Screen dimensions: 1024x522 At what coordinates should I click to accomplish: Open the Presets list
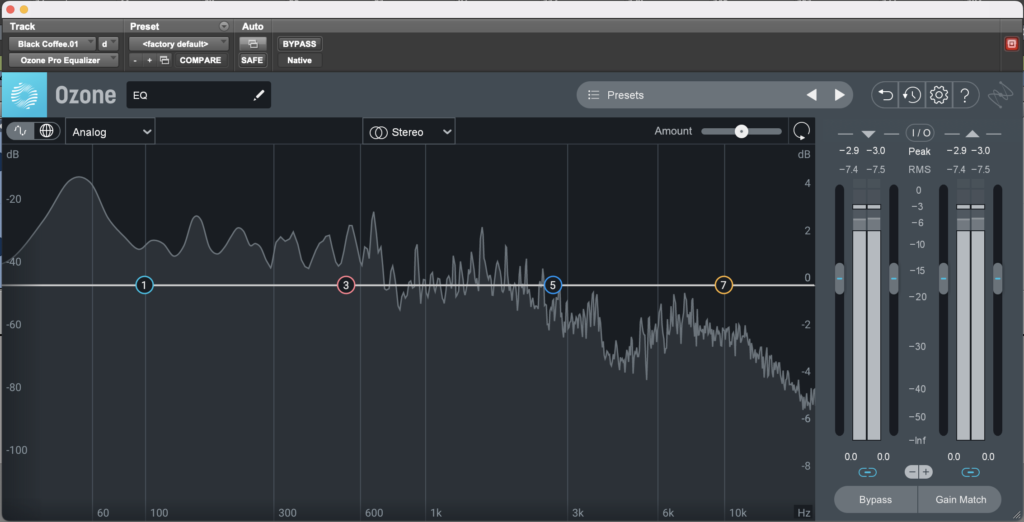(x=689, y=95)
